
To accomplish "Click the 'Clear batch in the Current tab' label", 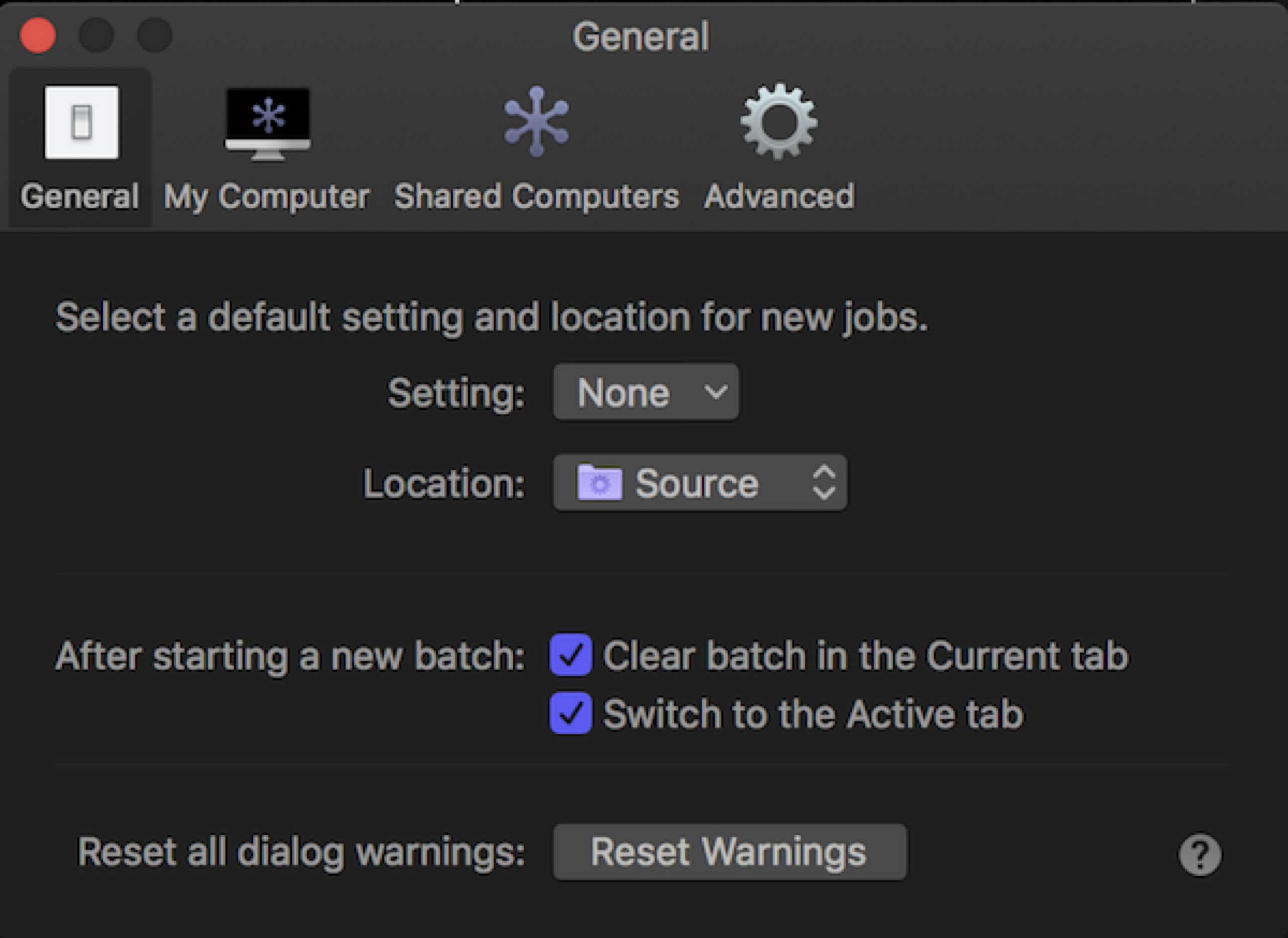I will click(866, 656).
